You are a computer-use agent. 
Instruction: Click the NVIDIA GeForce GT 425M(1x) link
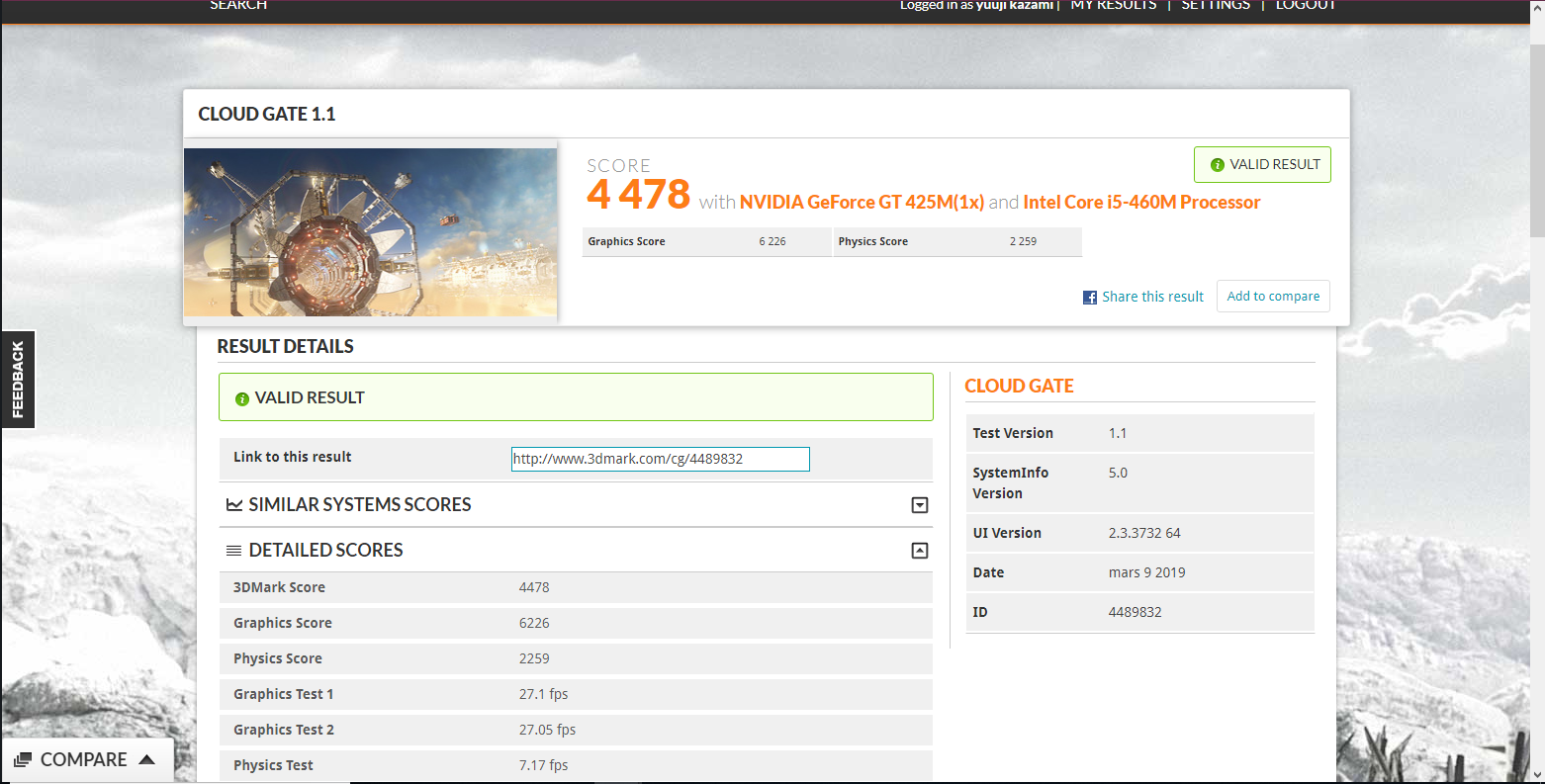[862, 202]
